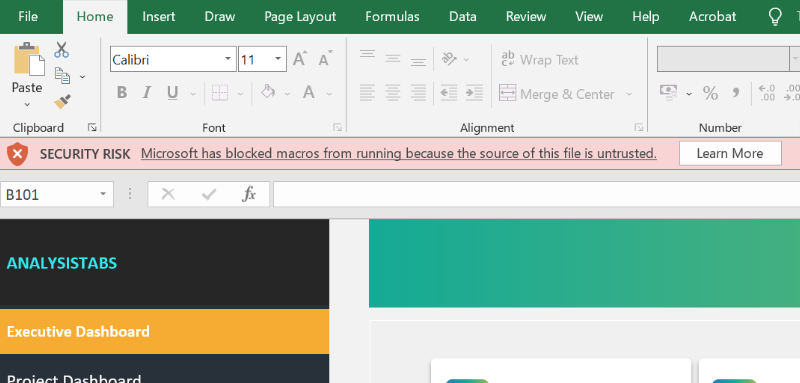Screen dimensions: 800x383
Task: Click the Orientation angled text icon
Action: tap(449, 59)
